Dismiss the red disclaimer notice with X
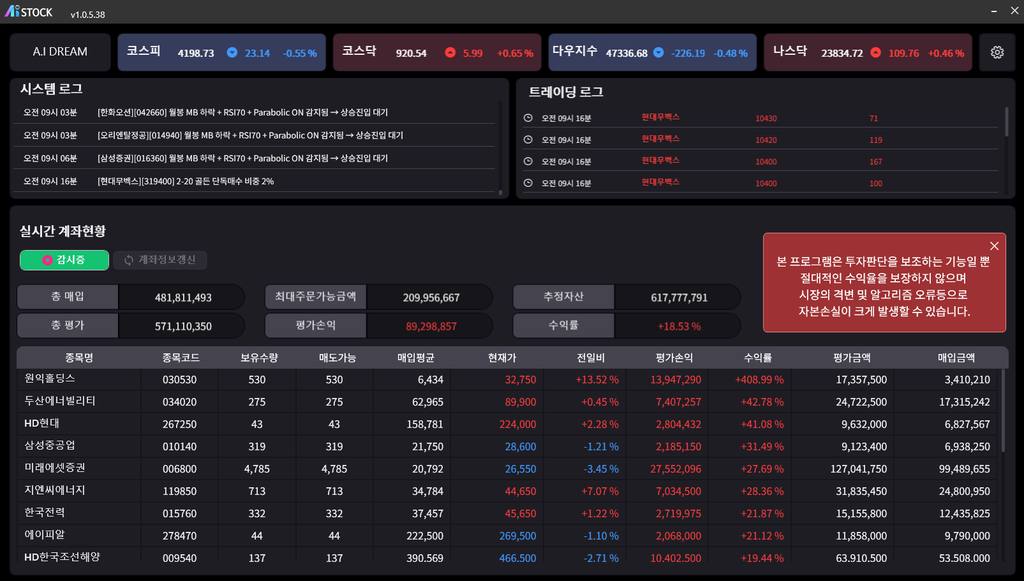This screenshot has width=1024, height=581. (x=994, y=246)
